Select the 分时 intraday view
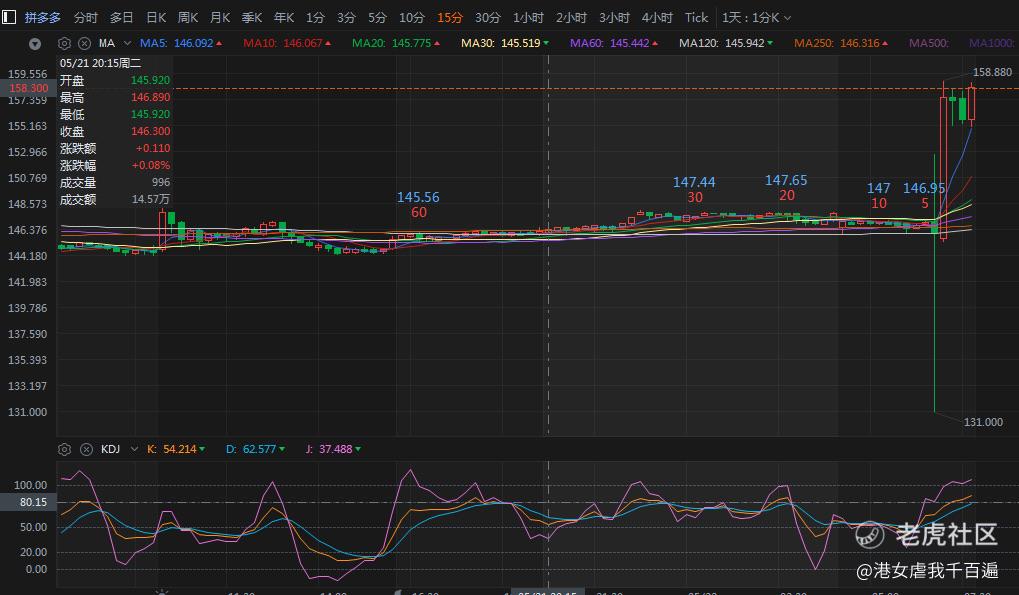This screenshot has width=1019, height=595. click(x=86, y=18)
